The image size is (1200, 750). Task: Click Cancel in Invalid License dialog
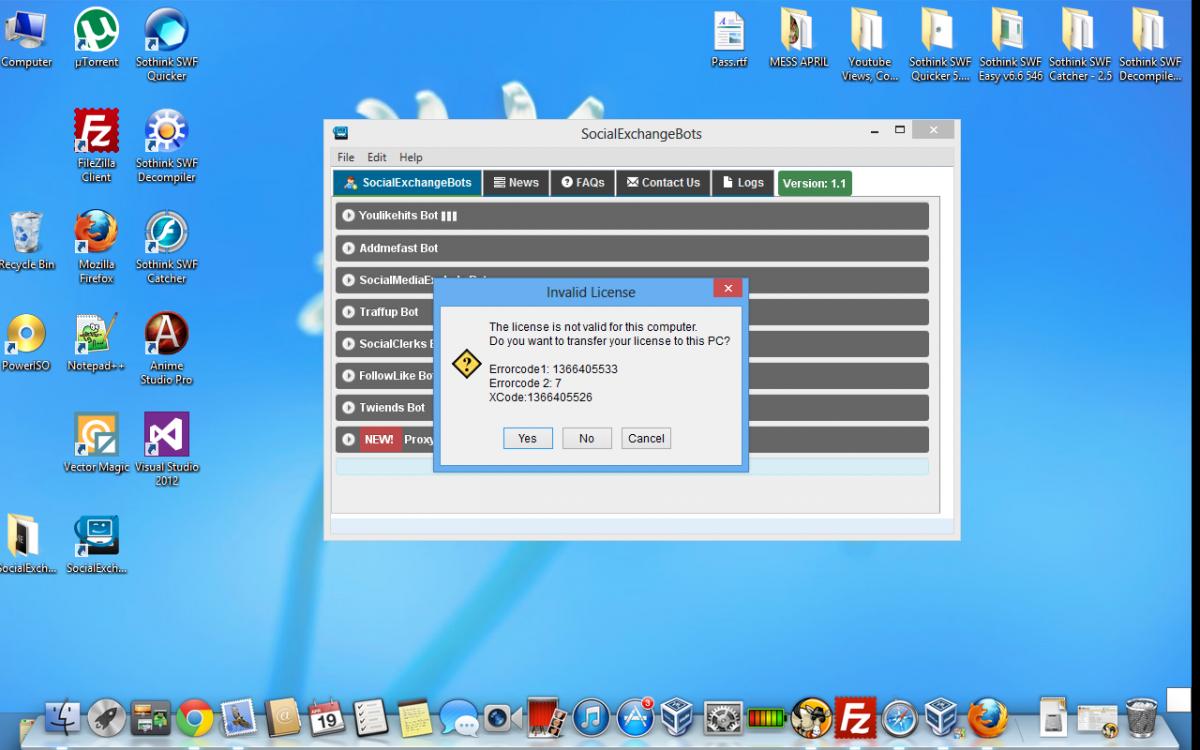(x=646, y=438)
